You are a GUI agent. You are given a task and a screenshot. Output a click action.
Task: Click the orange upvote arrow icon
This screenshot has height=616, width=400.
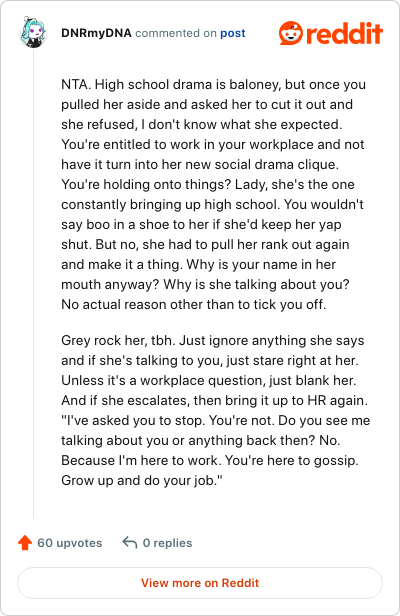click(25, 543)
